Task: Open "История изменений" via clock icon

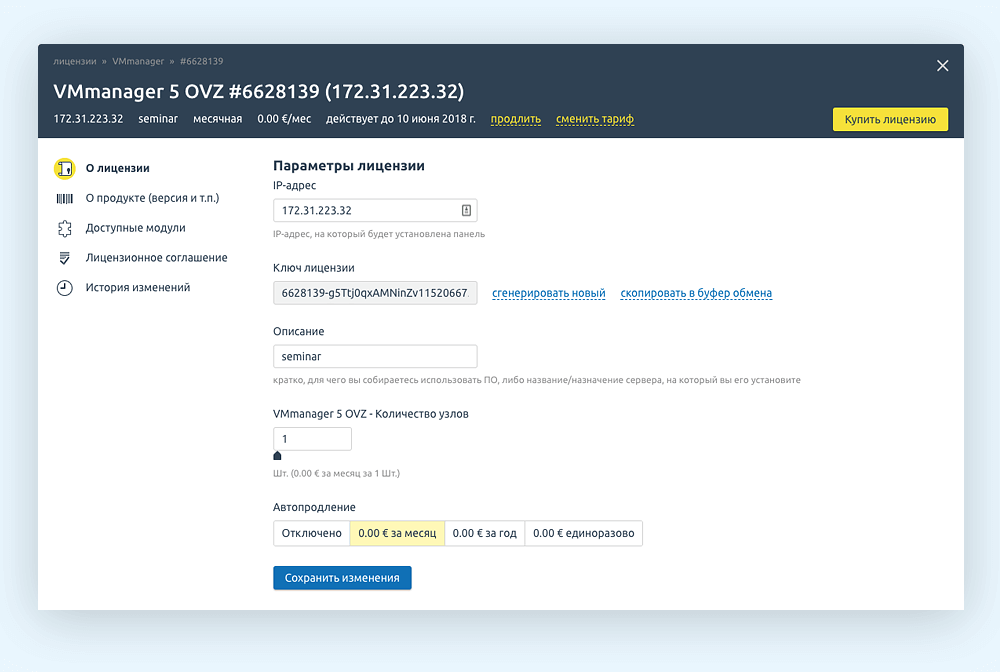Action: (x=65, y=287)
